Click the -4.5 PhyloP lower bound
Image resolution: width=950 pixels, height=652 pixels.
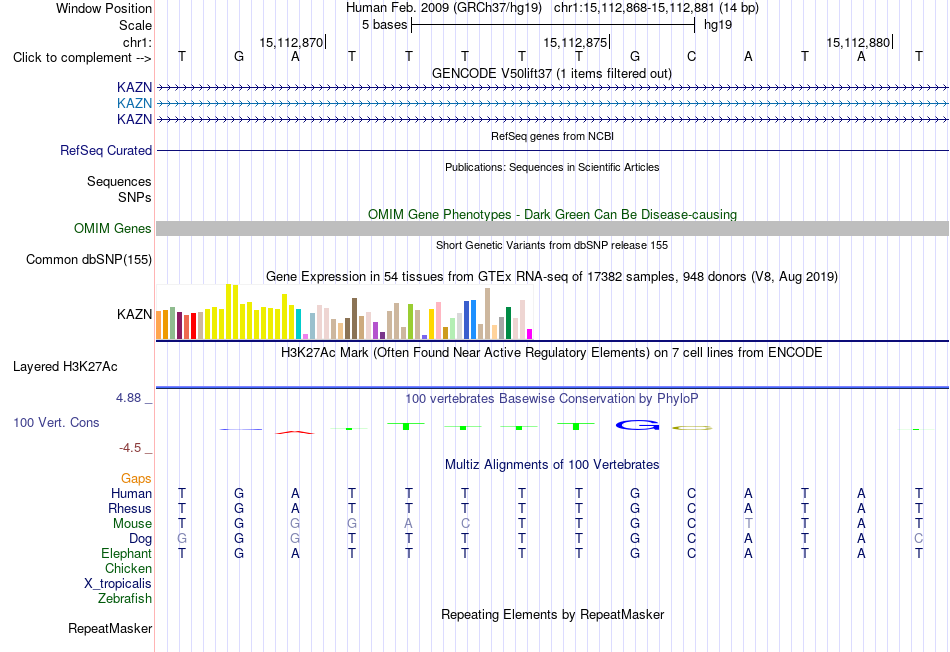[130, 448]
